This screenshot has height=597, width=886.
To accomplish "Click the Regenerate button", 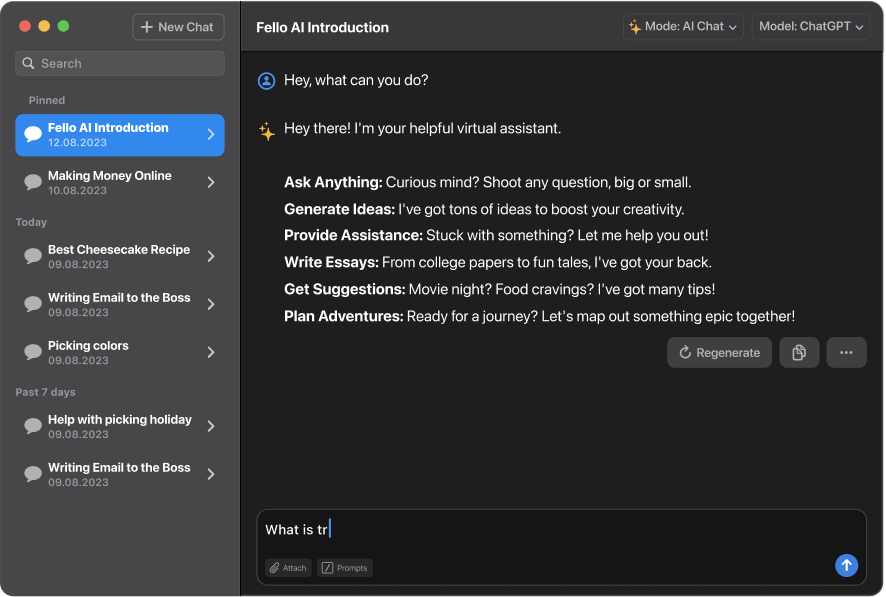I will (x=719, y=353).
